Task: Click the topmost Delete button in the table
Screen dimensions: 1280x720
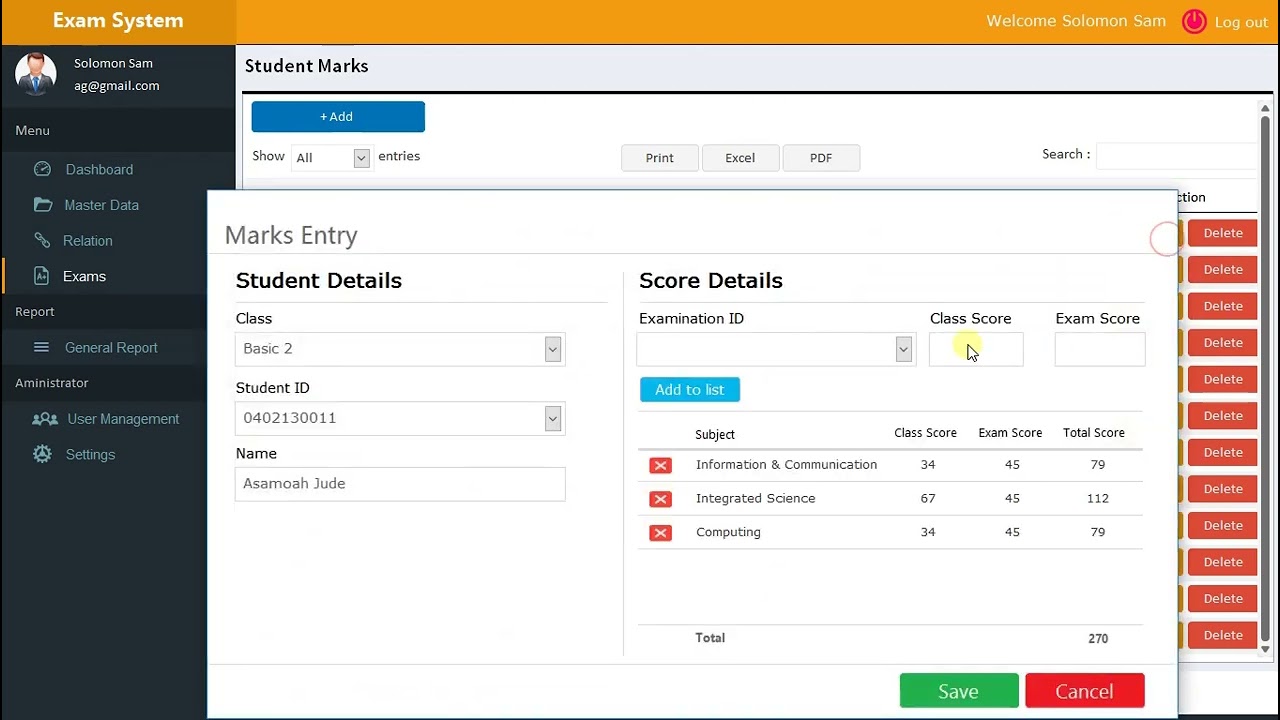Action: 1223,233
